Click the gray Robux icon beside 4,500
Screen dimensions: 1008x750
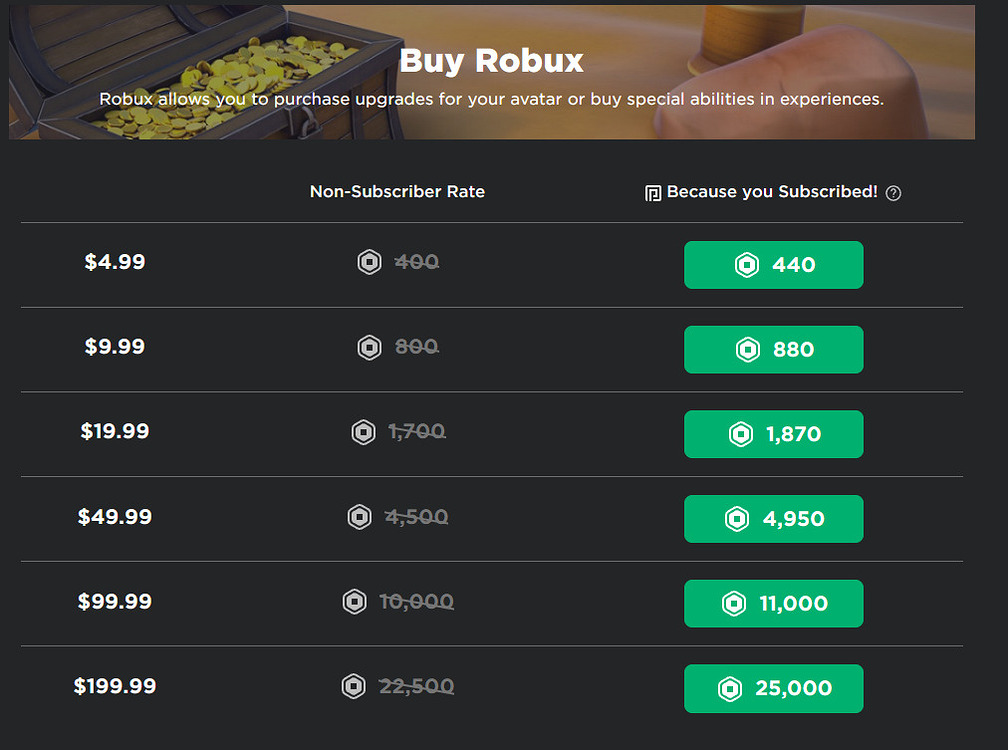coord(359,517)
